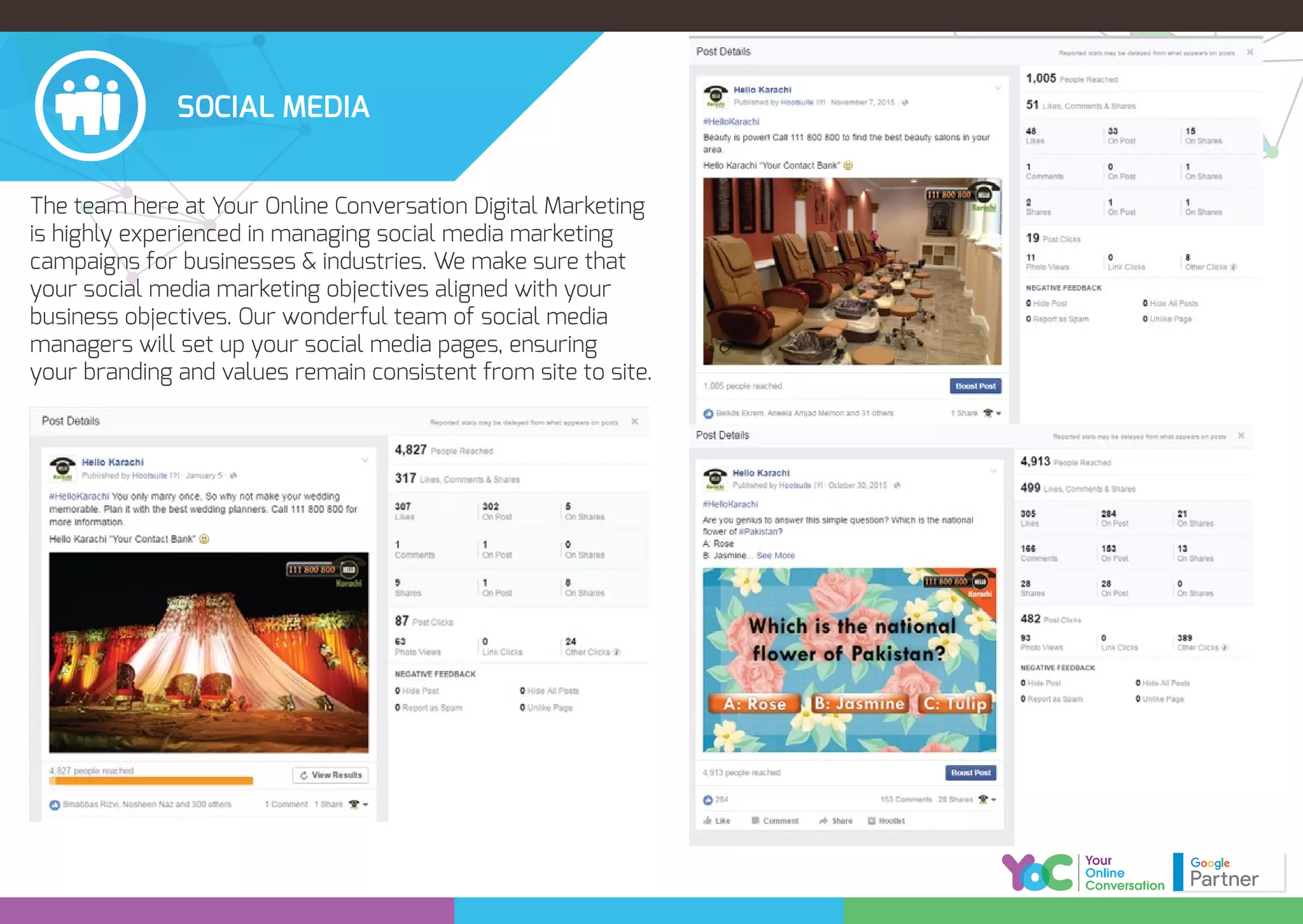
Task: Click See More on flower post text
Action: [776, 556]
